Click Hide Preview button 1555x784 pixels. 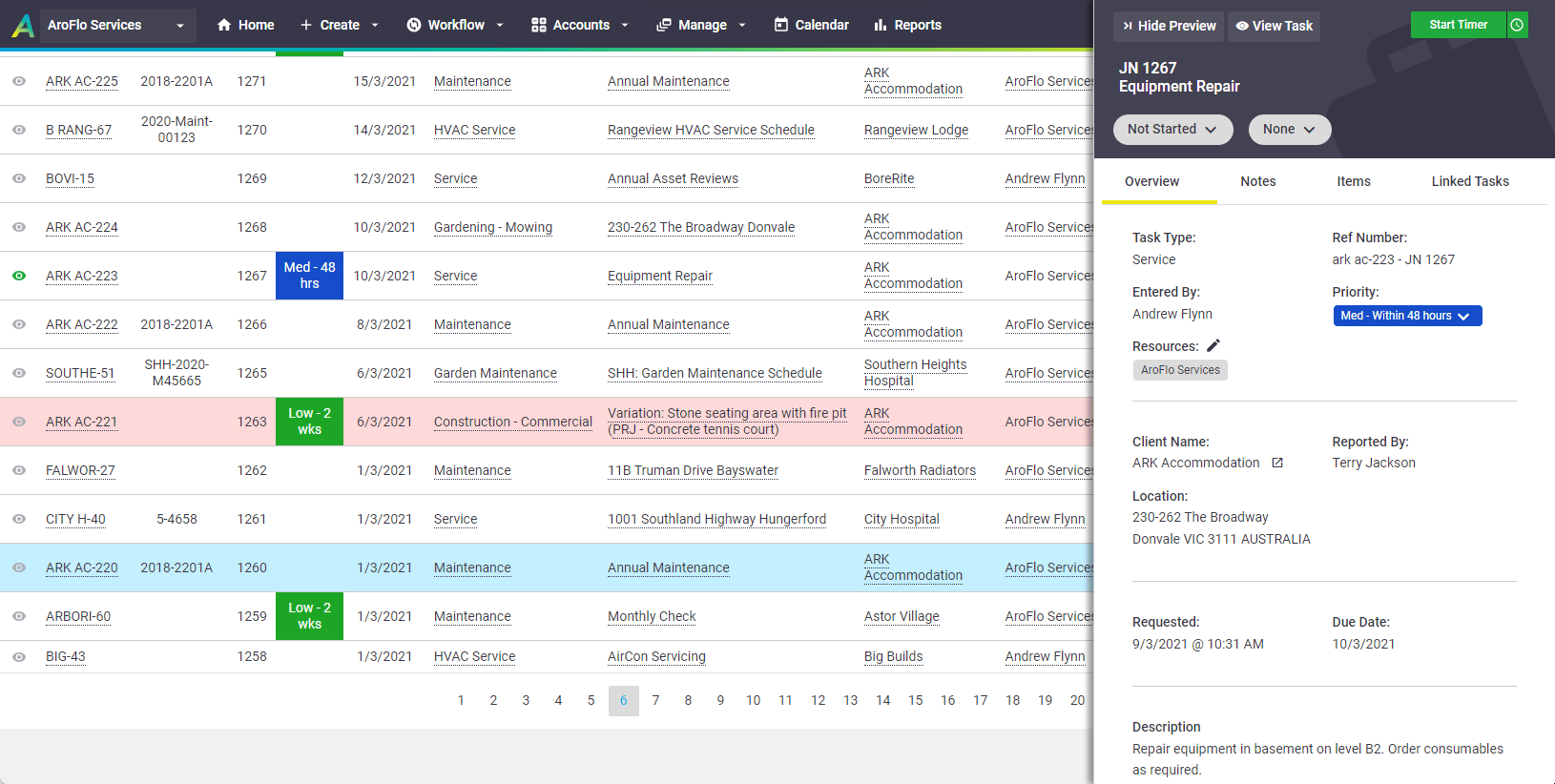pyautogui.click(x=1169, y=26)
